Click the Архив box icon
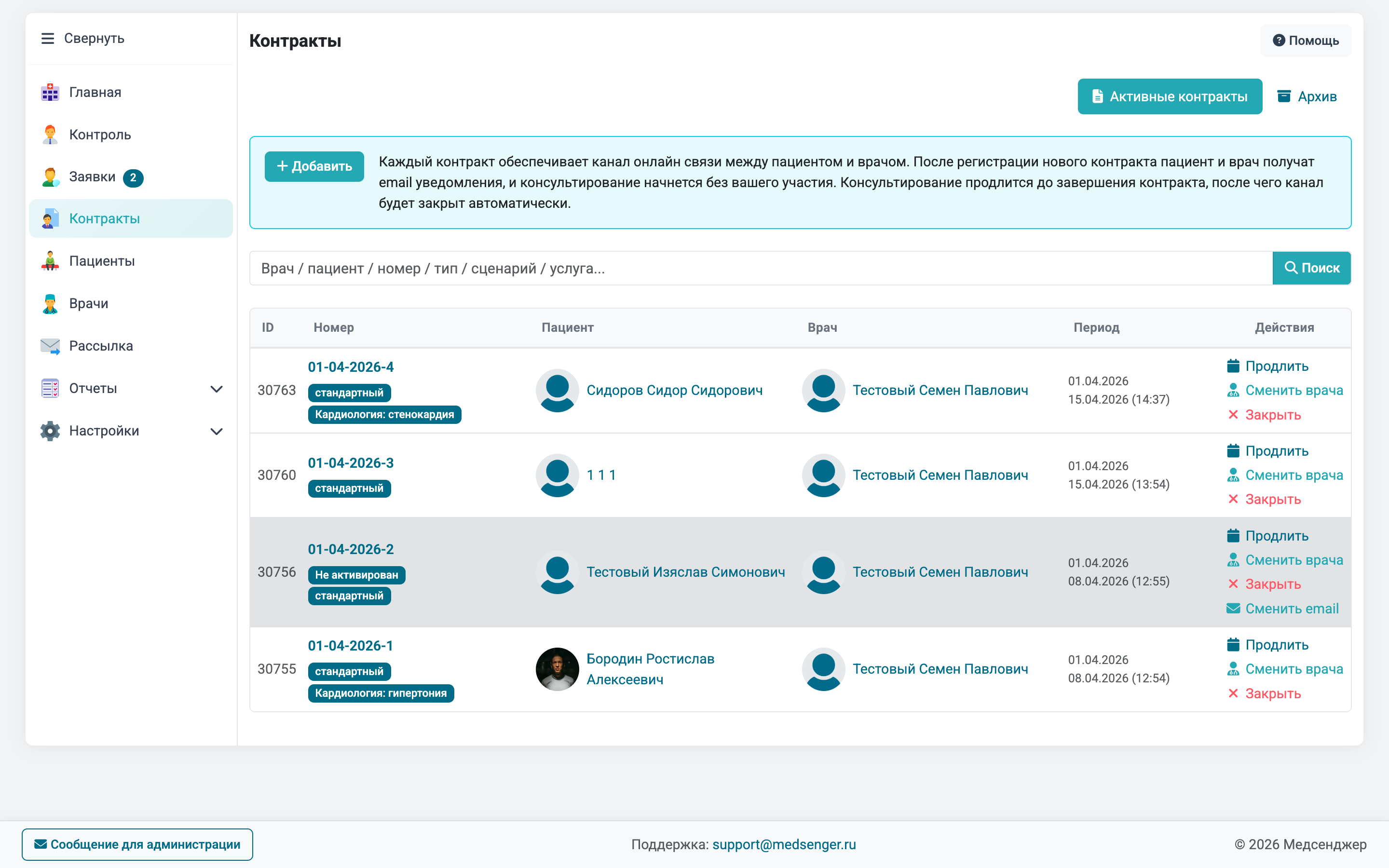Viewport: 1389px width, 868px height. click(x=1284, y=96)
